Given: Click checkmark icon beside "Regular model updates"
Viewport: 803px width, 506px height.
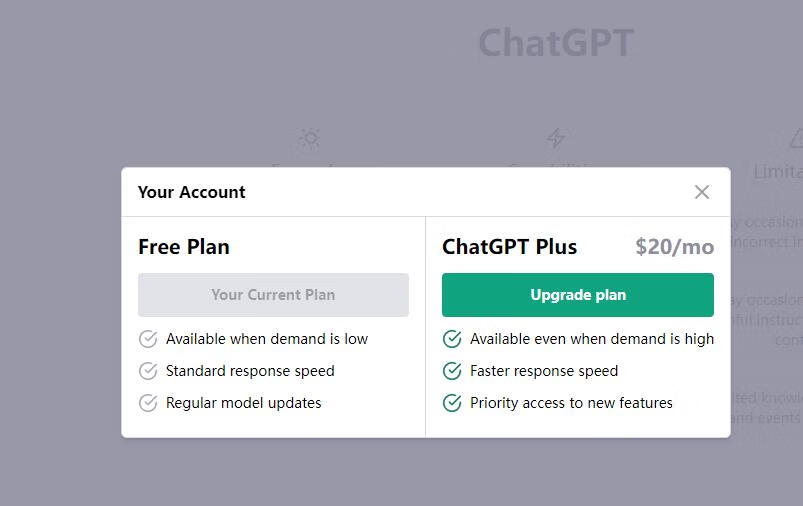Looking at the screenshot, I should tap(148, 403).
